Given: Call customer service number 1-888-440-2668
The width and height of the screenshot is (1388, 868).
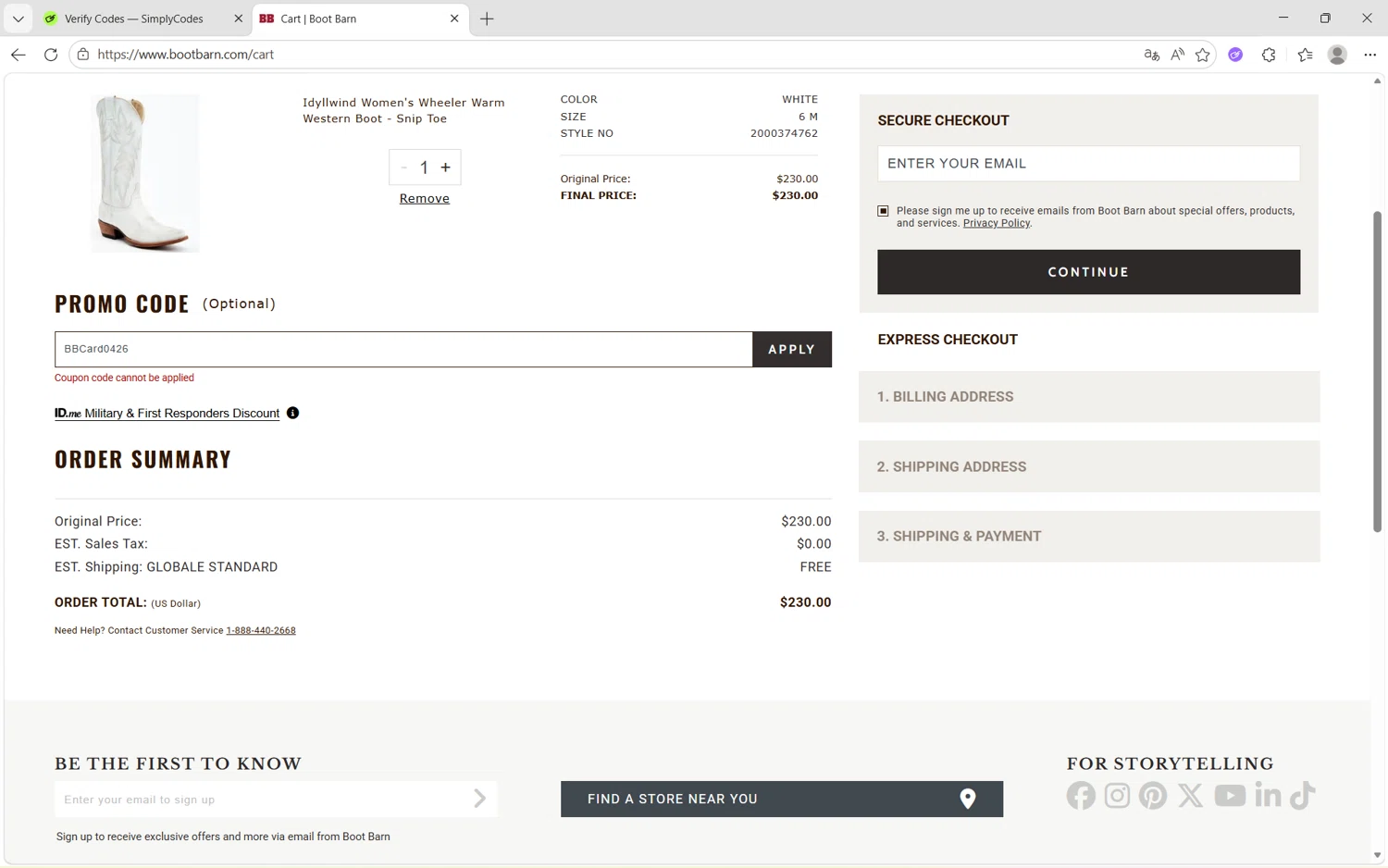Looking at the screenshot, I should click(261, 630).
